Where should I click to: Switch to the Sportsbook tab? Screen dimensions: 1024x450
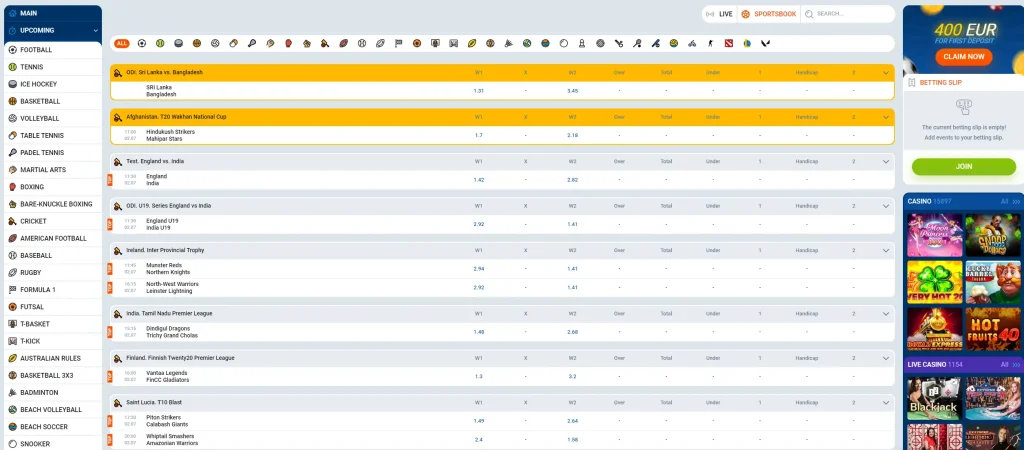(x=769, y=14)
